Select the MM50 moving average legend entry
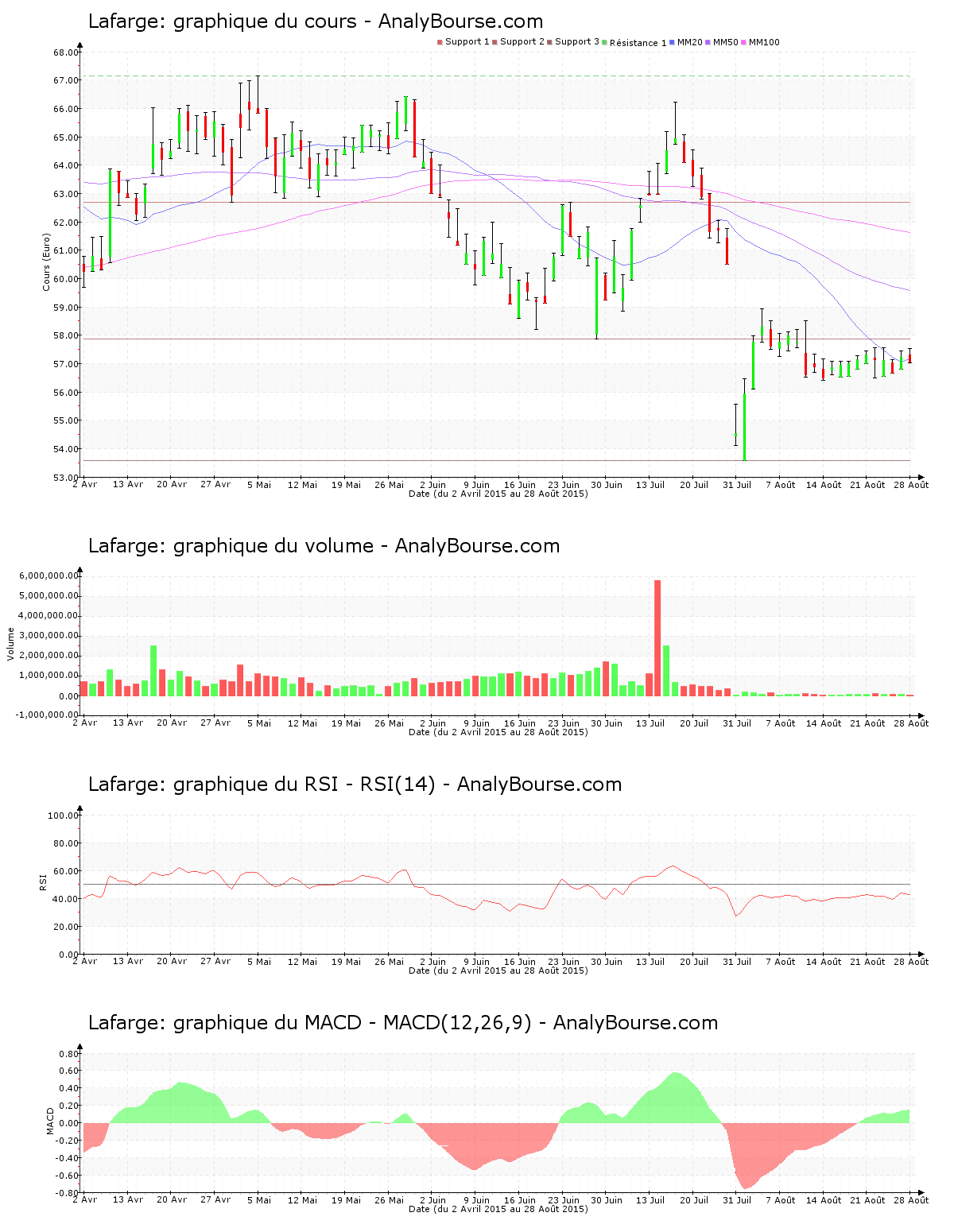 (722, 42)
